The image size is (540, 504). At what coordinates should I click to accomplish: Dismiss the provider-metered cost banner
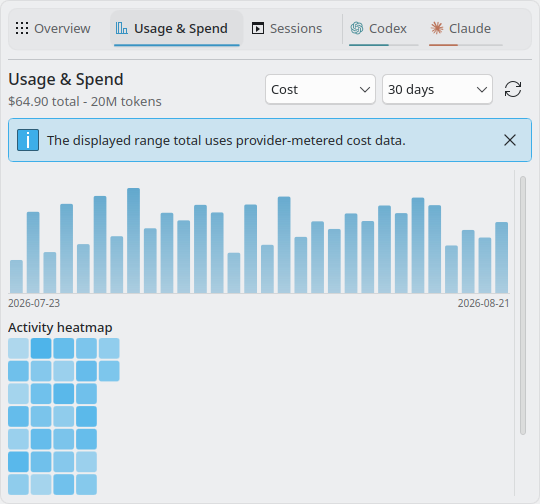coord(510,140)
